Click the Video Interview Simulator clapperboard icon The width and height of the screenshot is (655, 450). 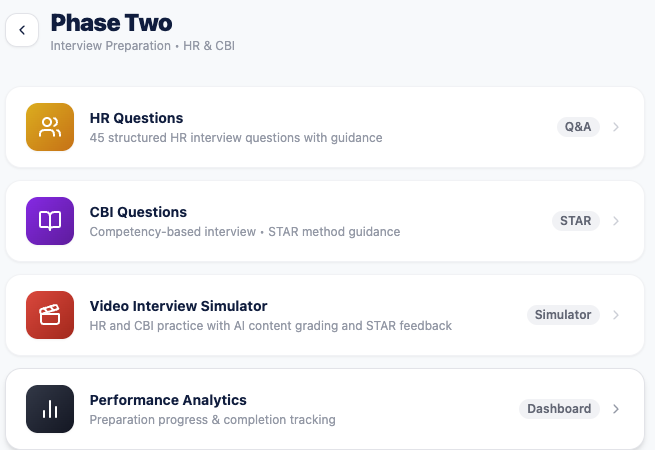point(50,315)
